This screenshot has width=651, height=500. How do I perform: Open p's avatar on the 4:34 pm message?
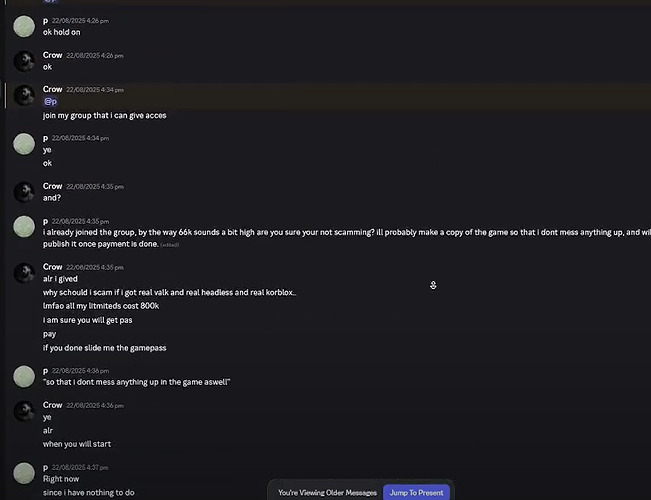point(24,143)
